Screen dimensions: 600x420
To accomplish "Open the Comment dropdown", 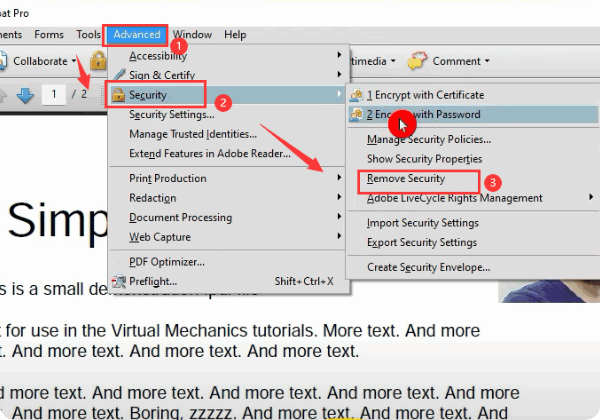I will pyautogui.click(x=461, y=61).
